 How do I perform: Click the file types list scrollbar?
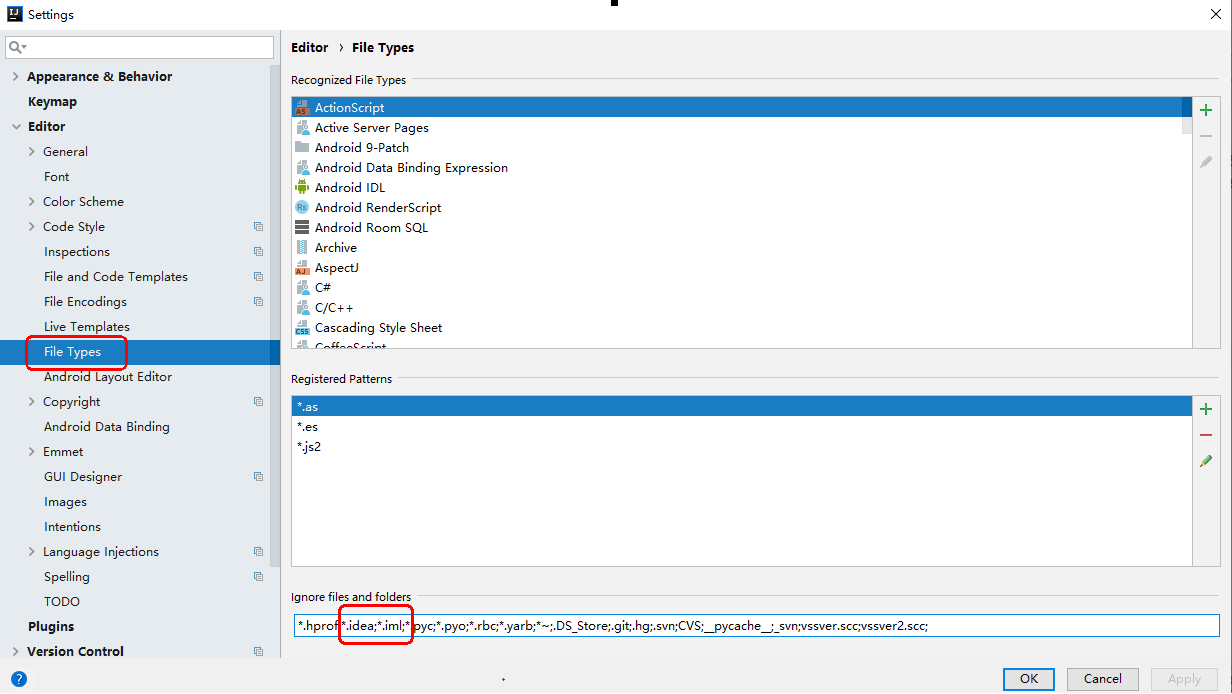click(x=1186, y=115)
